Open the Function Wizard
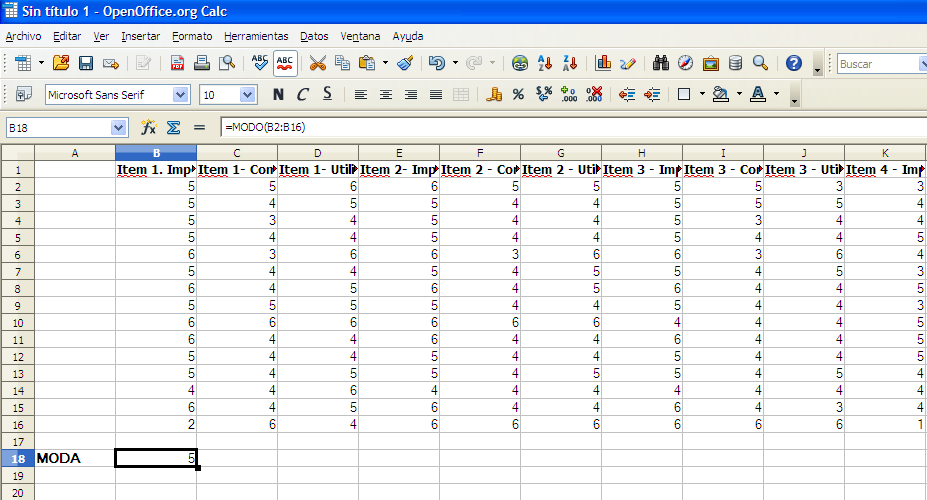927x500 pixels. pos(149,128)
